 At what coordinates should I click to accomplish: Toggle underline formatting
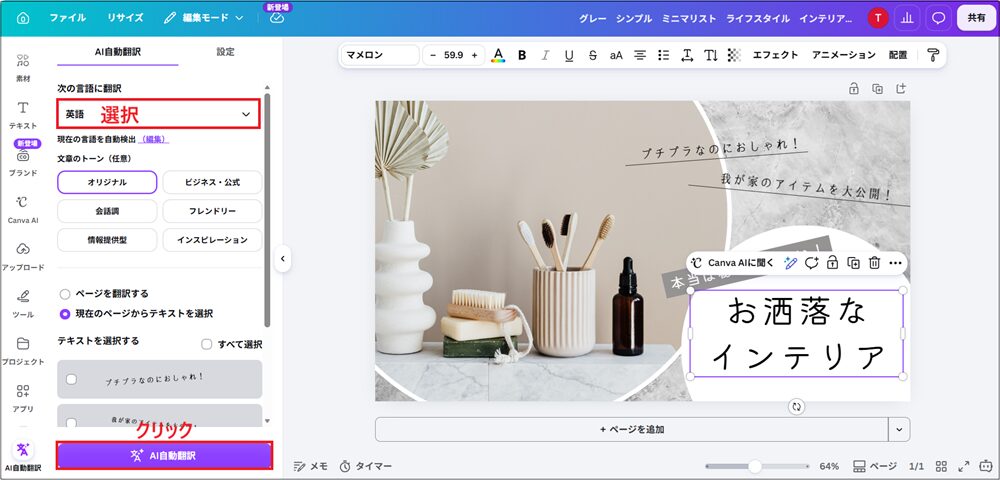click(x=569, y=55)
